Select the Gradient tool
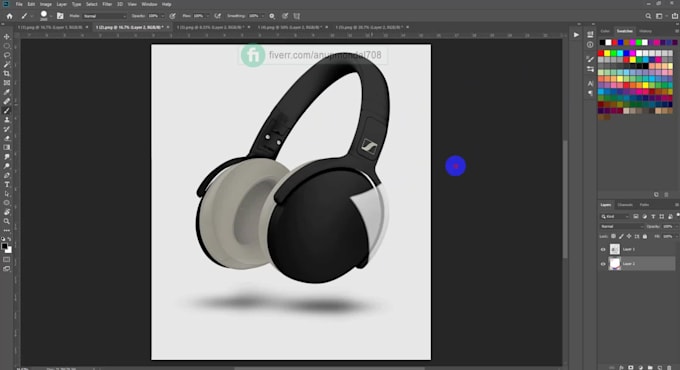680x370 pixels. tap(7, 147)
